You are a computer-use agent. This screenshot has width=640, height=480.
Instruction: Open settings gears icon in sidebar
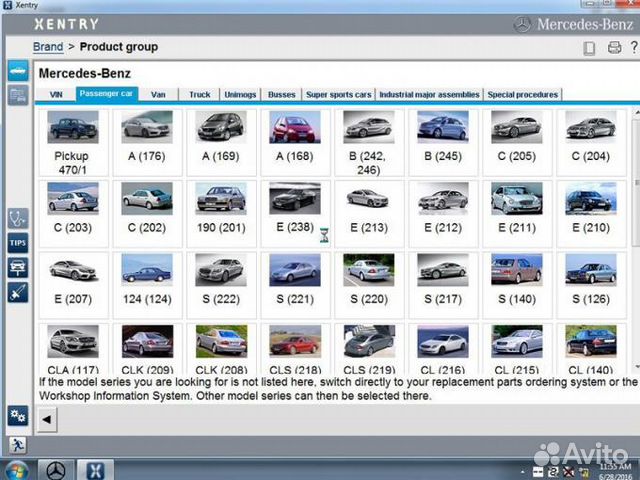(x=18, y=416)
